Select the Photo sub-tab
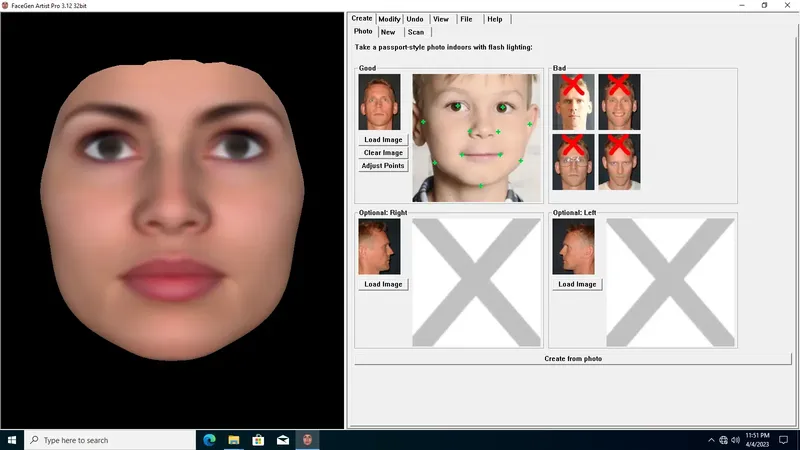 tap(363, 32)
